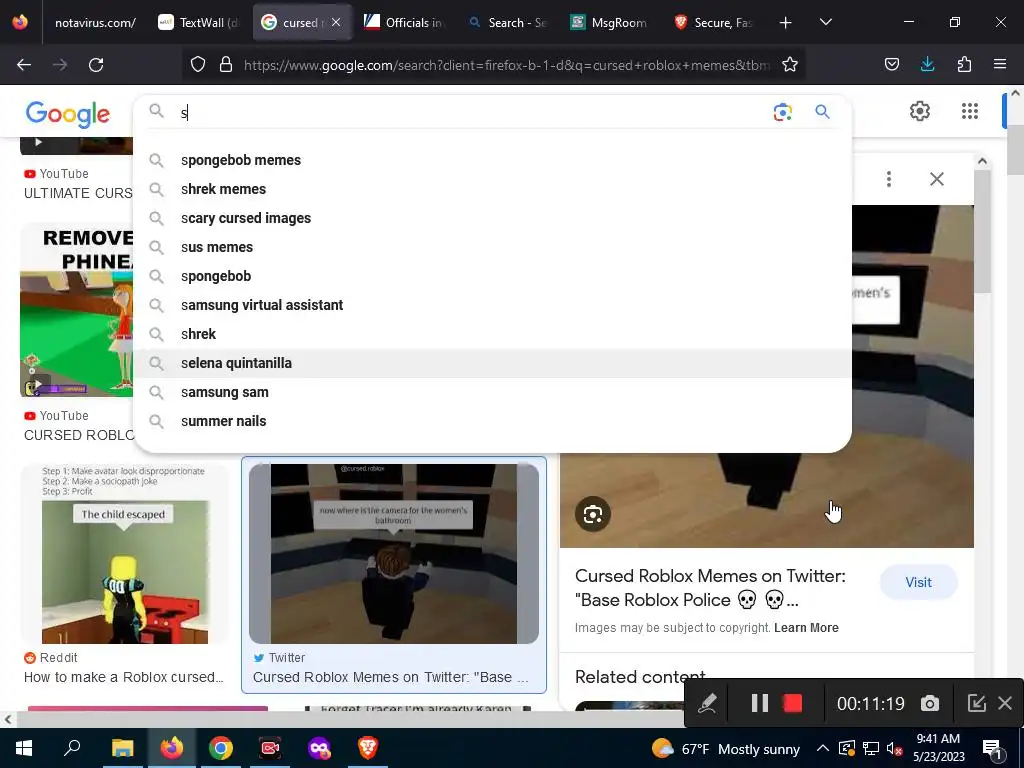This screenshot has width=1024, height=768.
Task: Switch to the Search tab
Action: (508, 23)
